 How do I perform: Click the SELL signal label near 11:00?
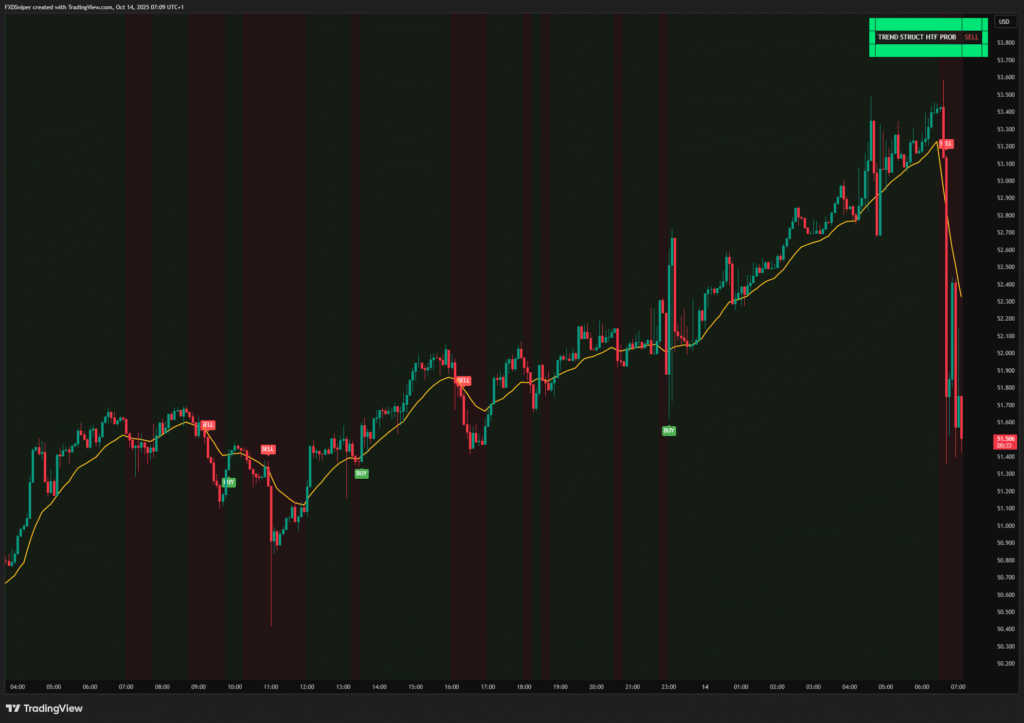point(268,450)
